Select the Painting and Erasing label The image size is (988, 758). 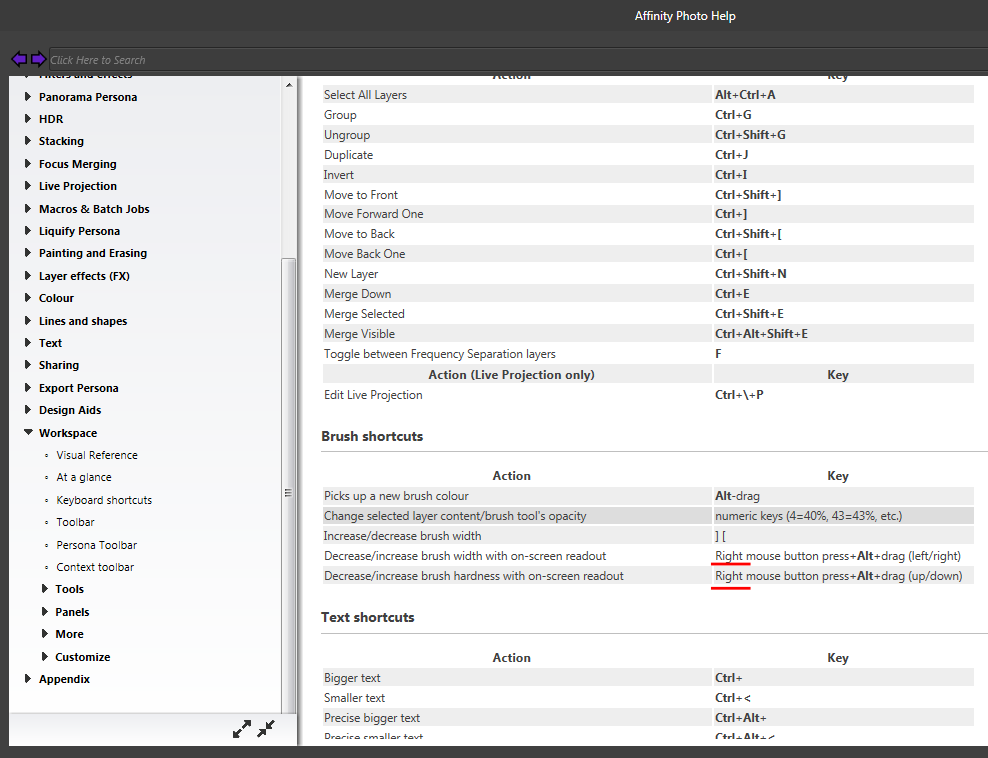[93, 253]
